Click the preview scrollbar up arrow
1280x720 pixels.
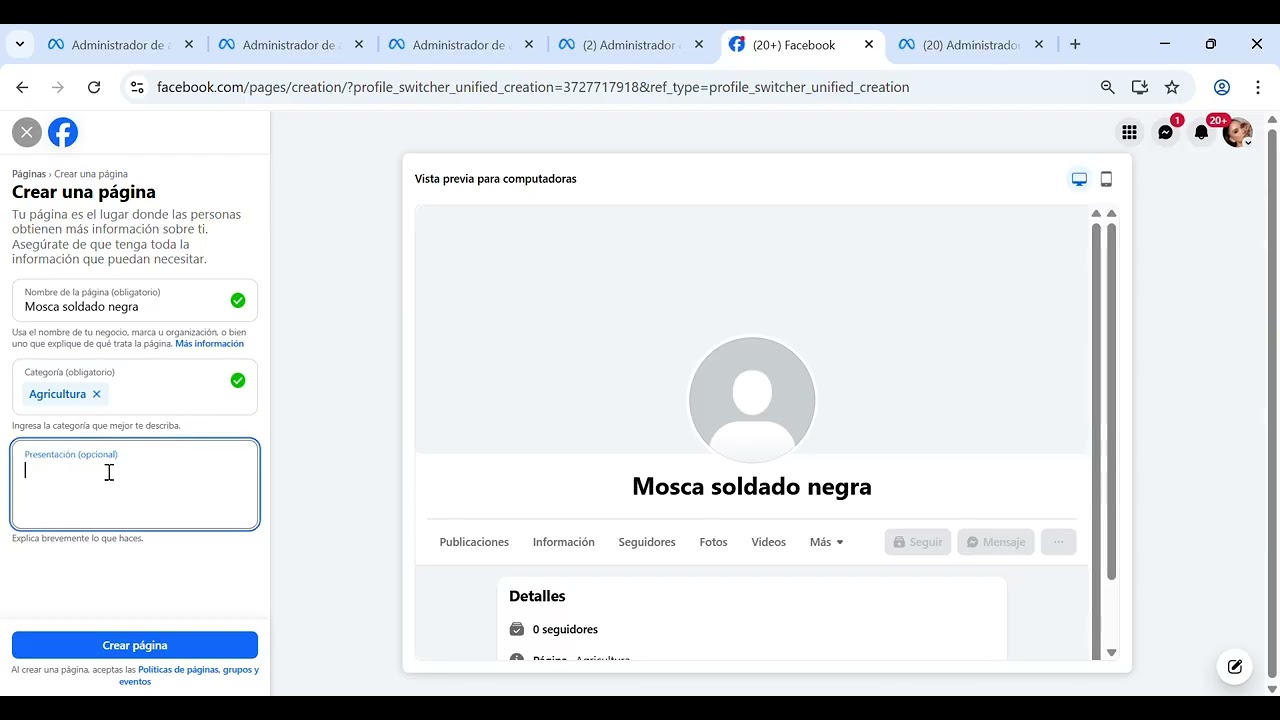coord(1111,214)
